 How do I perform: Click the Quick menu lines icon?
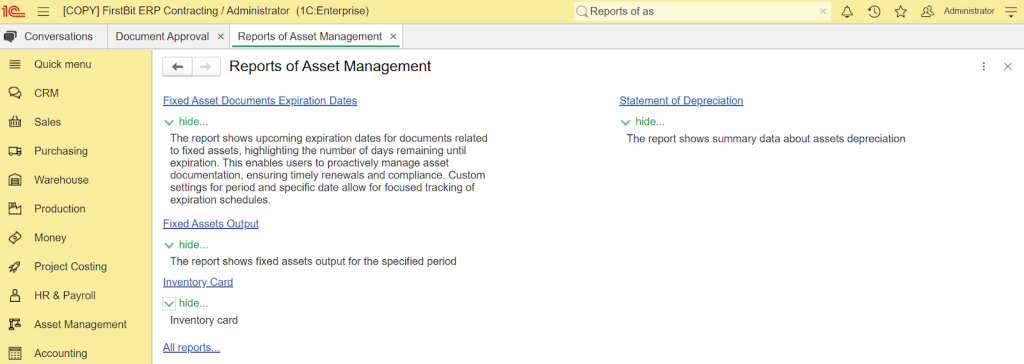click(15, 64)
